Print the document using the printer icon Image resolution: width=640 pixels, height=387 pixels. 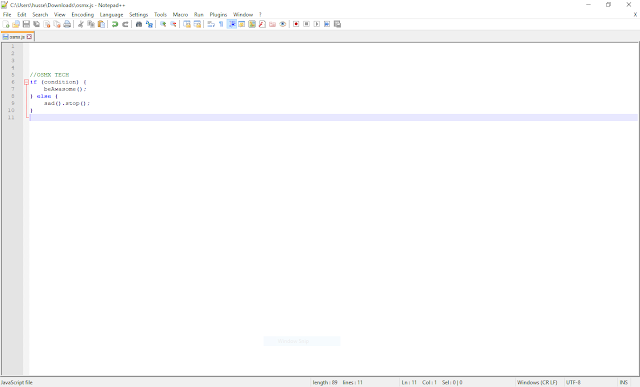(x=67, y=24)
